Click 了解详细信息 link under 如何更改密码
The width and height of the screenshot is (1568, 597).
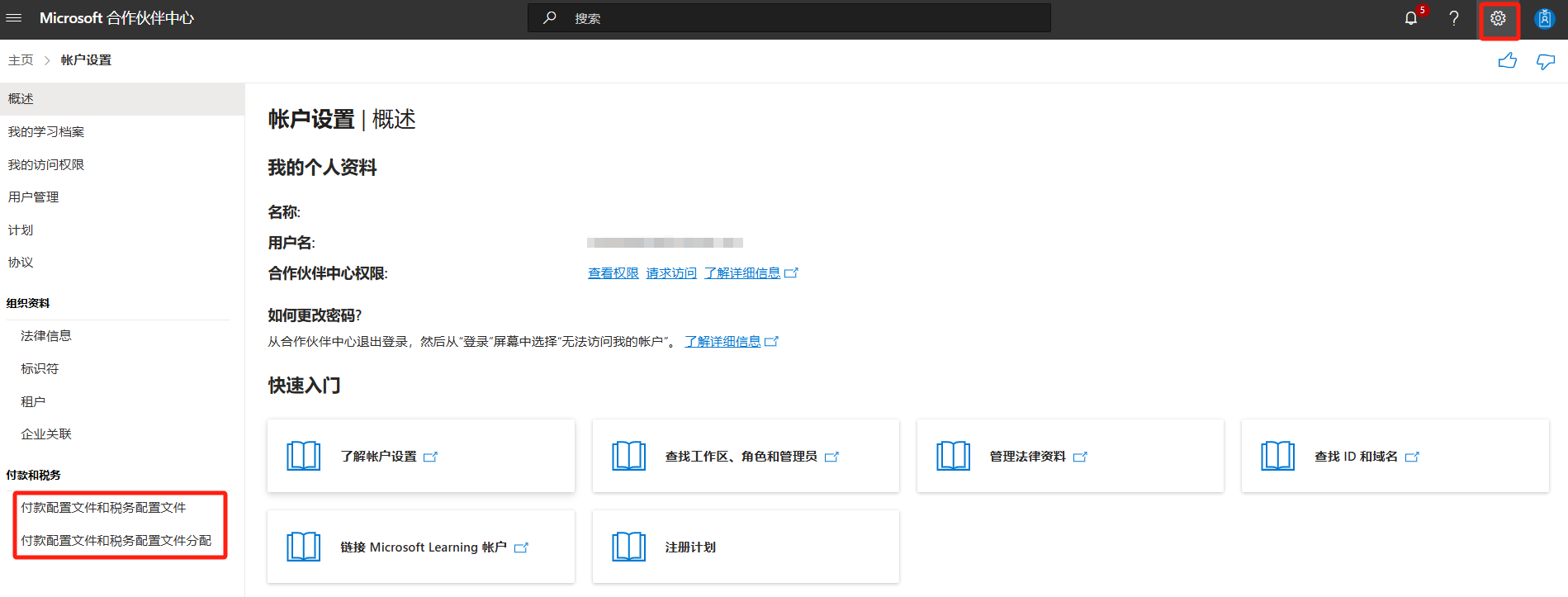722,342
